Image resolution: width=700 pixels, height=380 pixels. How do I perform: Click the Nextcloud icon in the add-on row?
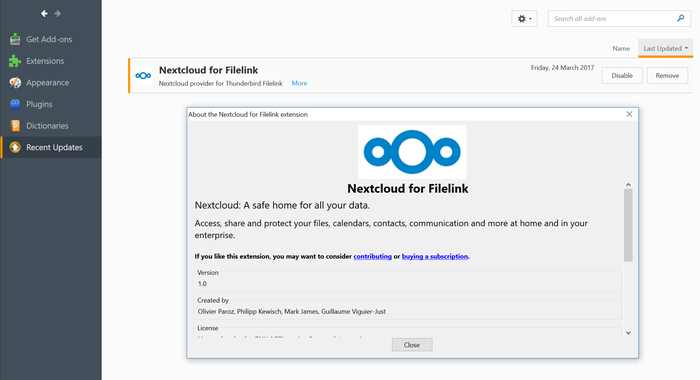point(143,76)
